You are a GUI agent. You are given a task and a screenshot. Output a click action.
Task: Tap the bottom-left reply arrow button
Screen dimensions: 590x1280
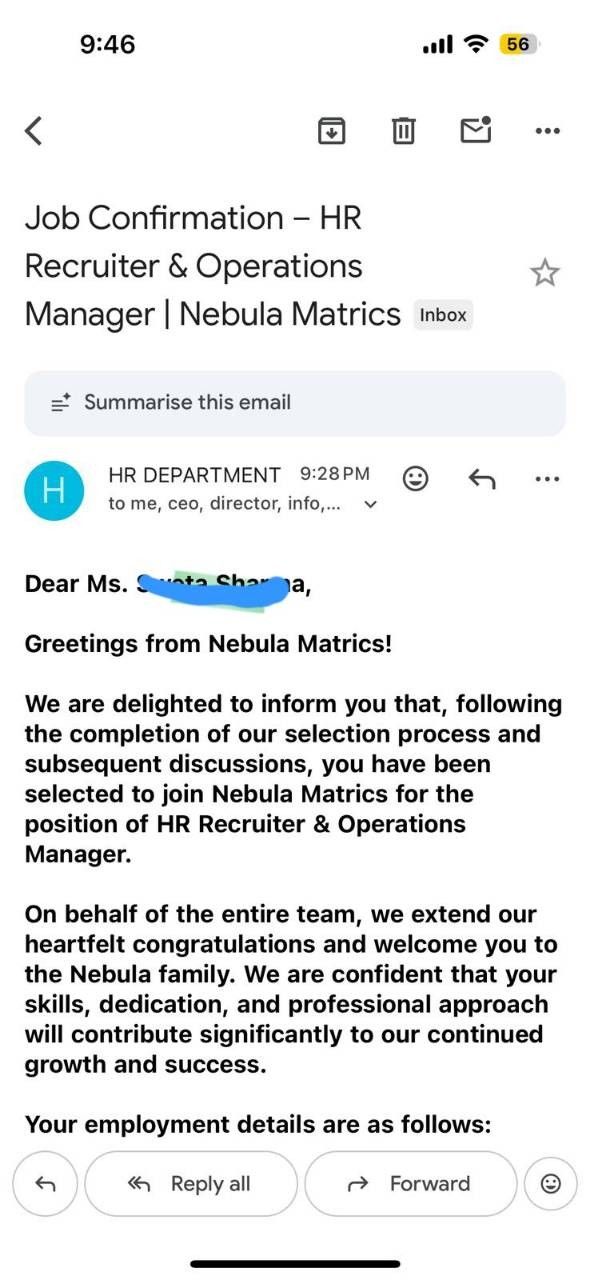(46, 1184)
